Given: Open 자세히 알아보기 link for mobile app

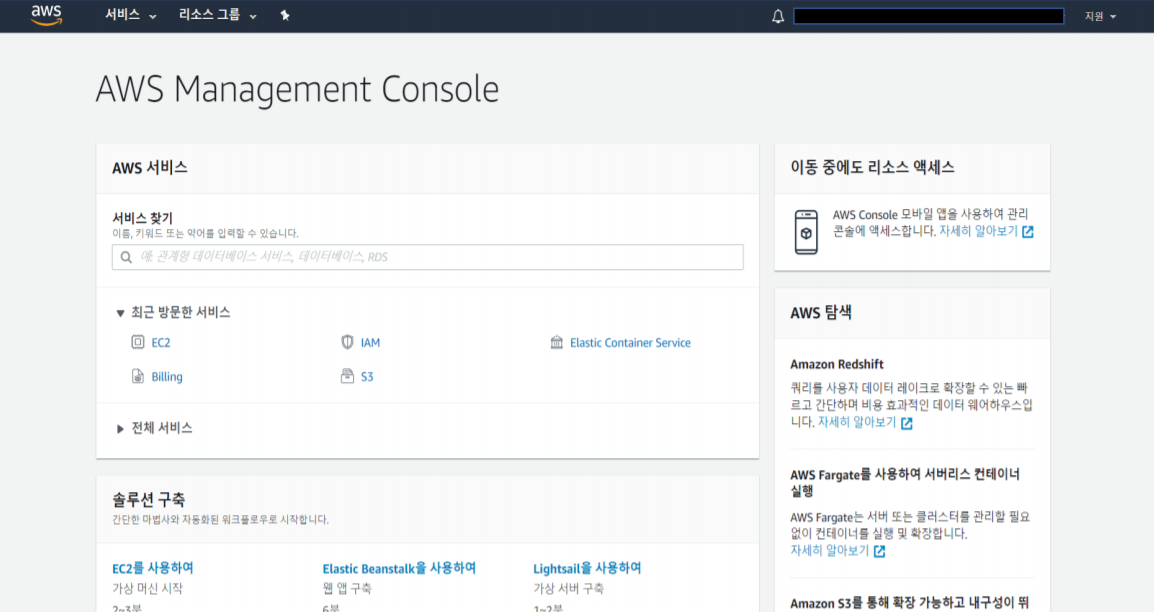Looking at the screenshot, I should pos(978,231).
